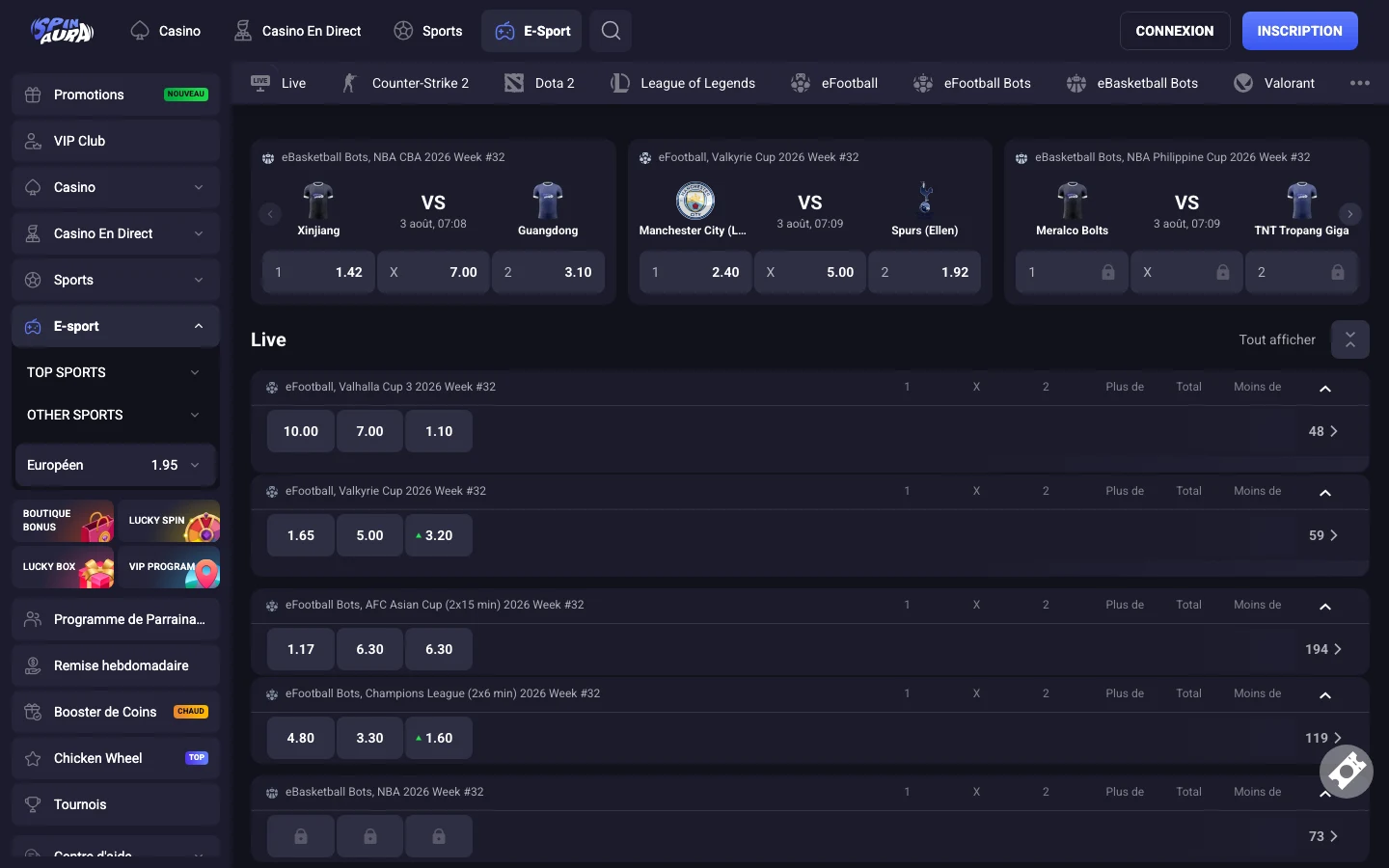This screenshot has width=1389, height=868.
Task: Click the INSCRIPTION button
Action: point(1300,31)
